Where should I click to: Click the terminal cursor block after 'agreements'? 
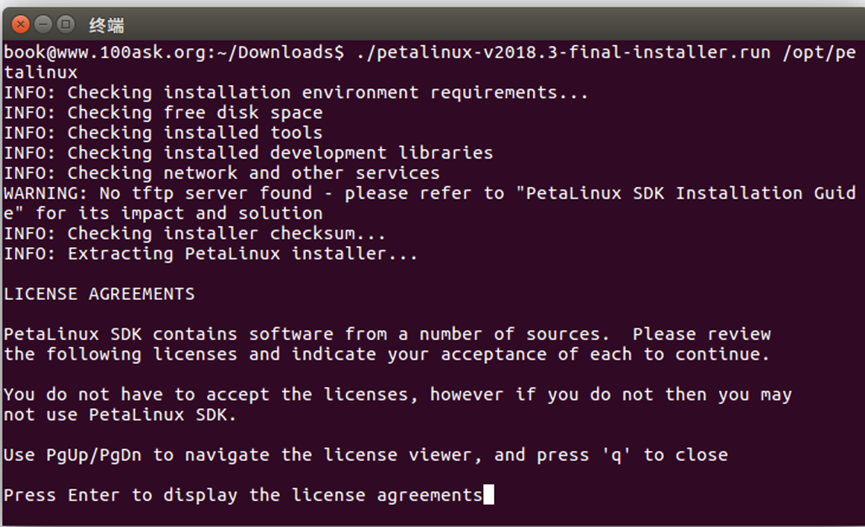(x=489, y=495)
